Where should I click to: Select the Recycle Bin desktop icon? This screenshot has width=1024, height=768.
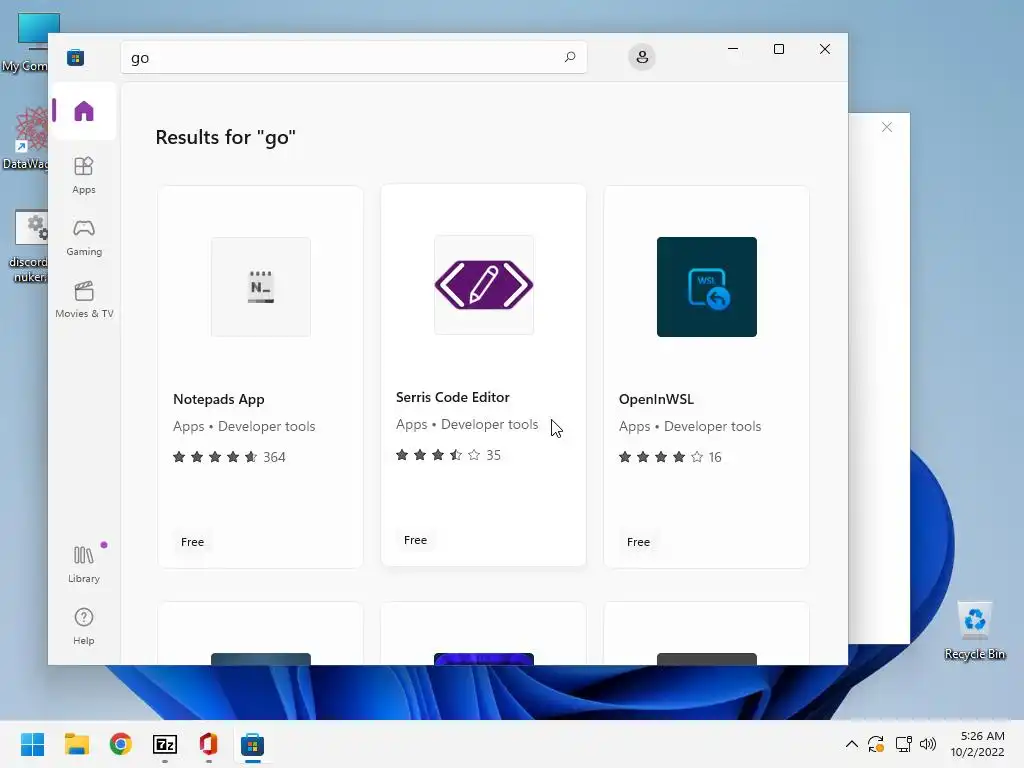click(x=974, y=631)
